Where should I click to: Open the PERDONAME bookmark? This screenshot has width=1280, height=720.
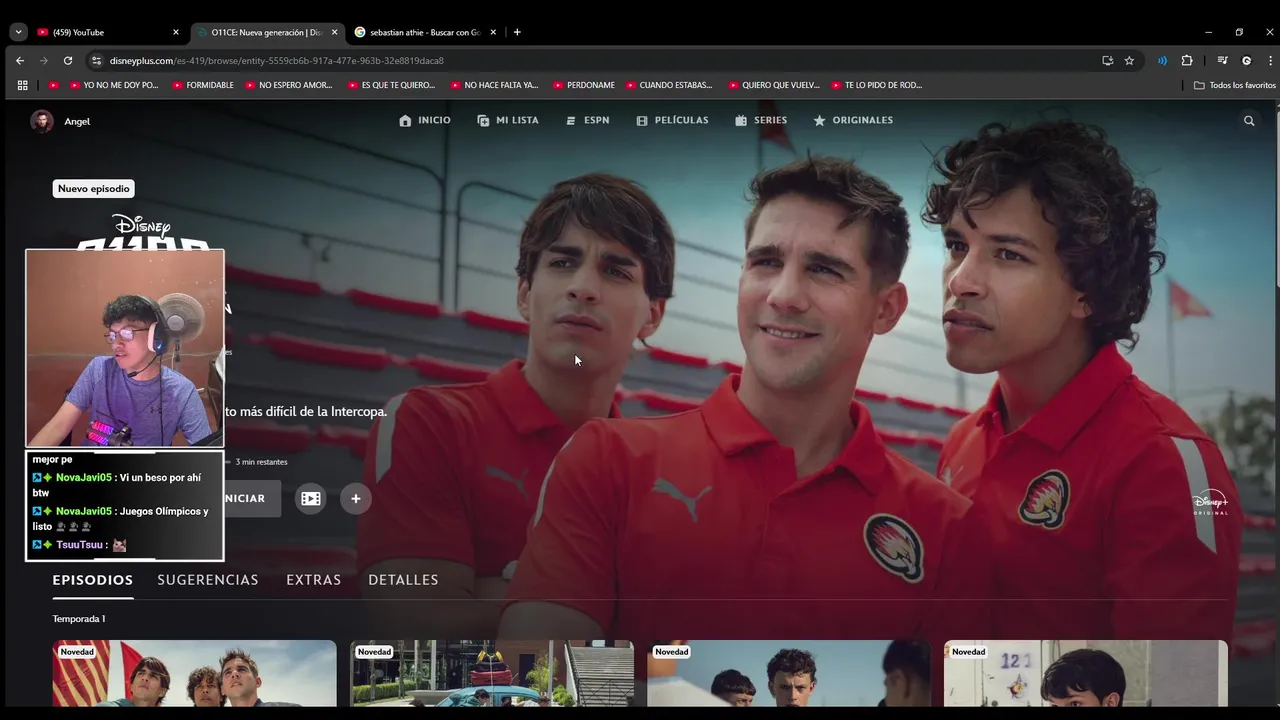point(584,85)
